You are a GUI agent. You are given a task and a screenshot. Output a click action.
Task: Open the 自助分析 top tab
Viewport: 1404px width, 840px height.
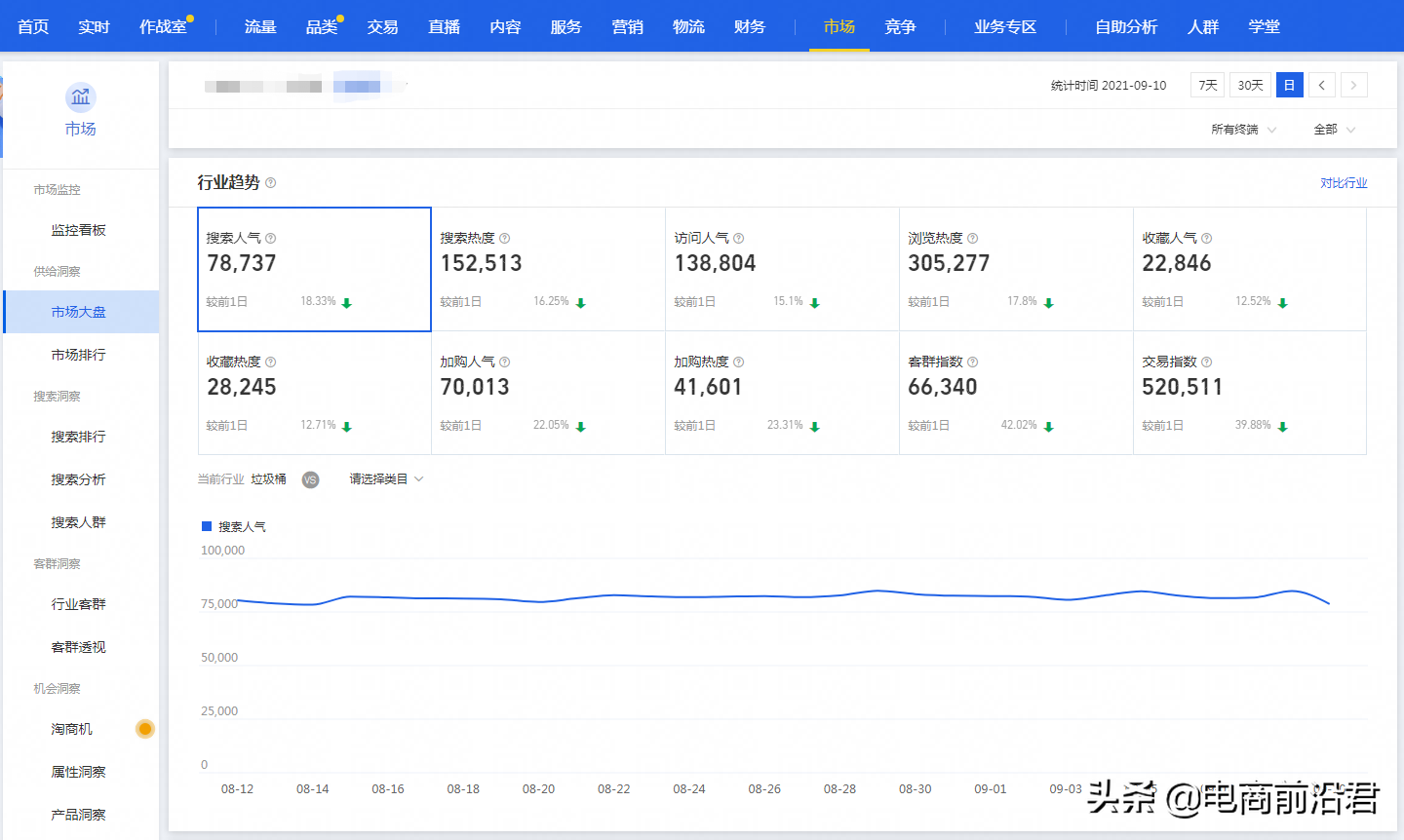(x=1126, y=26)
